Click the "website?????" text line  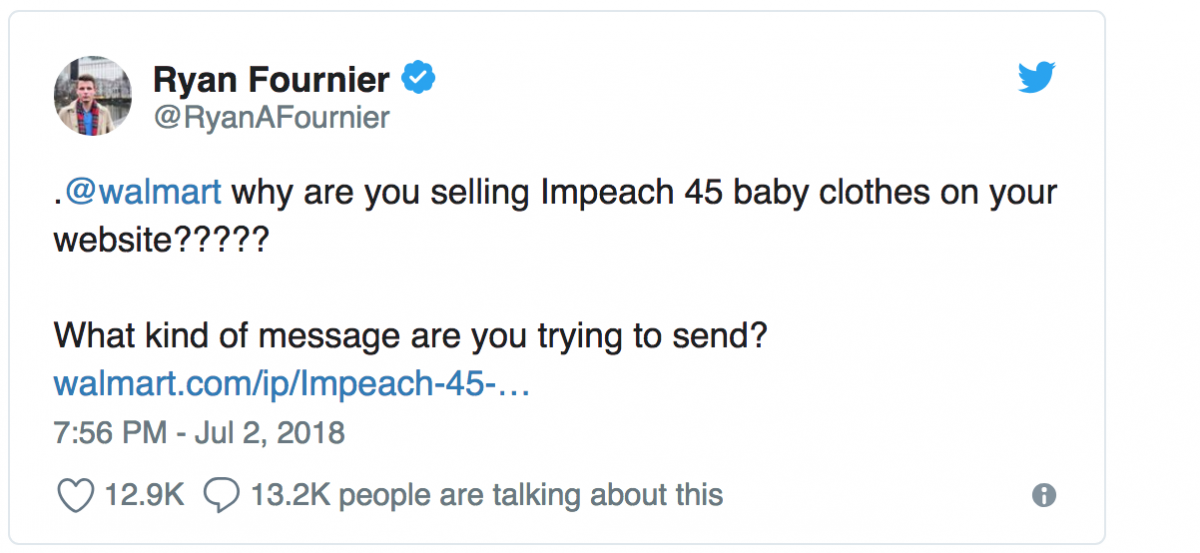coord(160,239)
